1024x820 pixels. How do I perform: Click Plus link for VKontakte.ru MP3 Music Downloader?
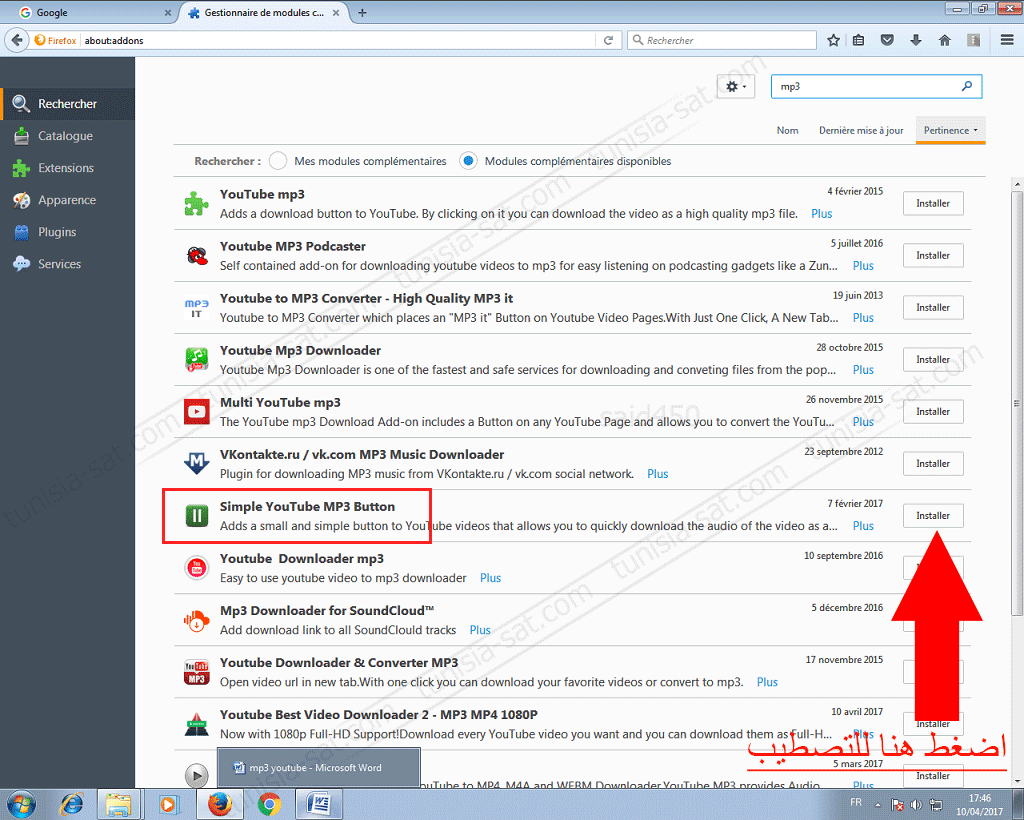(x=658, y=474)
